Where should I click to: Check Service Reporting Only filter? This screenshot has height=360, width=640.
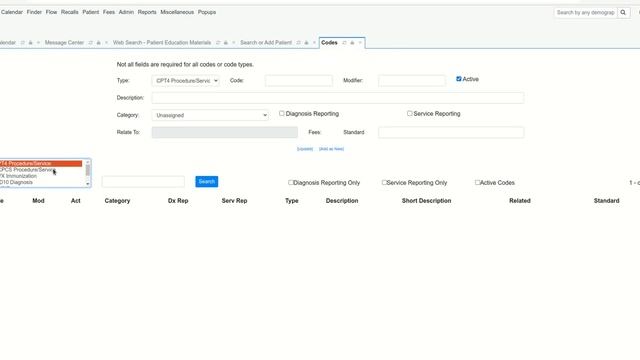tap(384, 182)
